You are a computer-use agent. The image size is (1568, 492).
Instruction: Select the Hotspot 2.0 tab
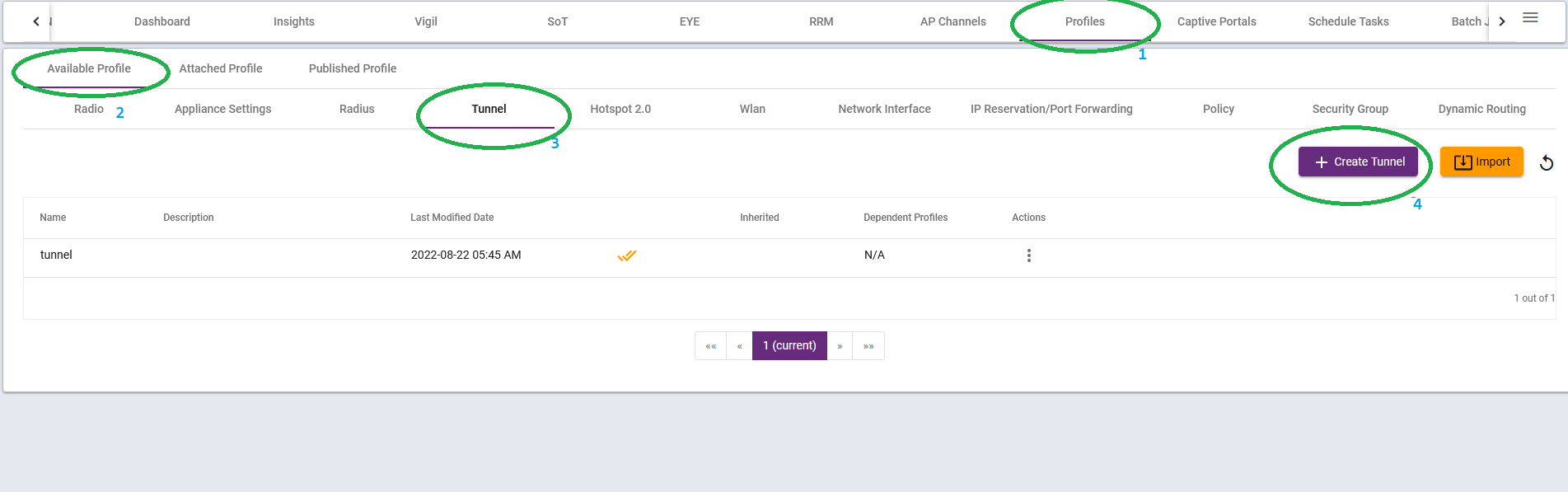click(620, 109)
